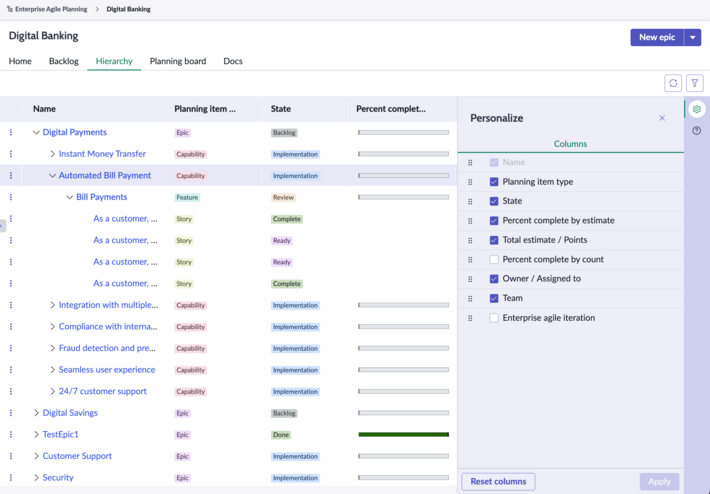
Task: Grab drag handle beside Team column
Action: (470, 298)
